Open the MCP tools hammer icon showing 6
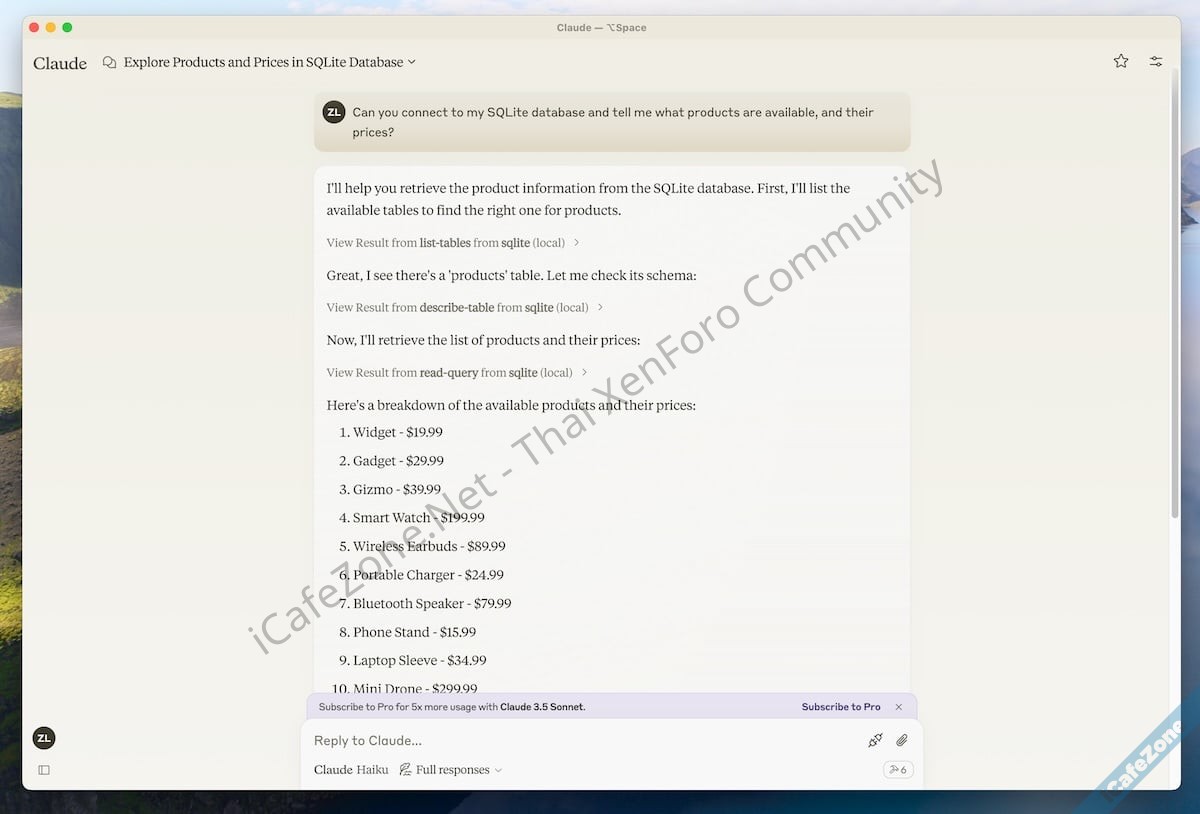This screenshot has width=1200, height=814. click(897, 770)
